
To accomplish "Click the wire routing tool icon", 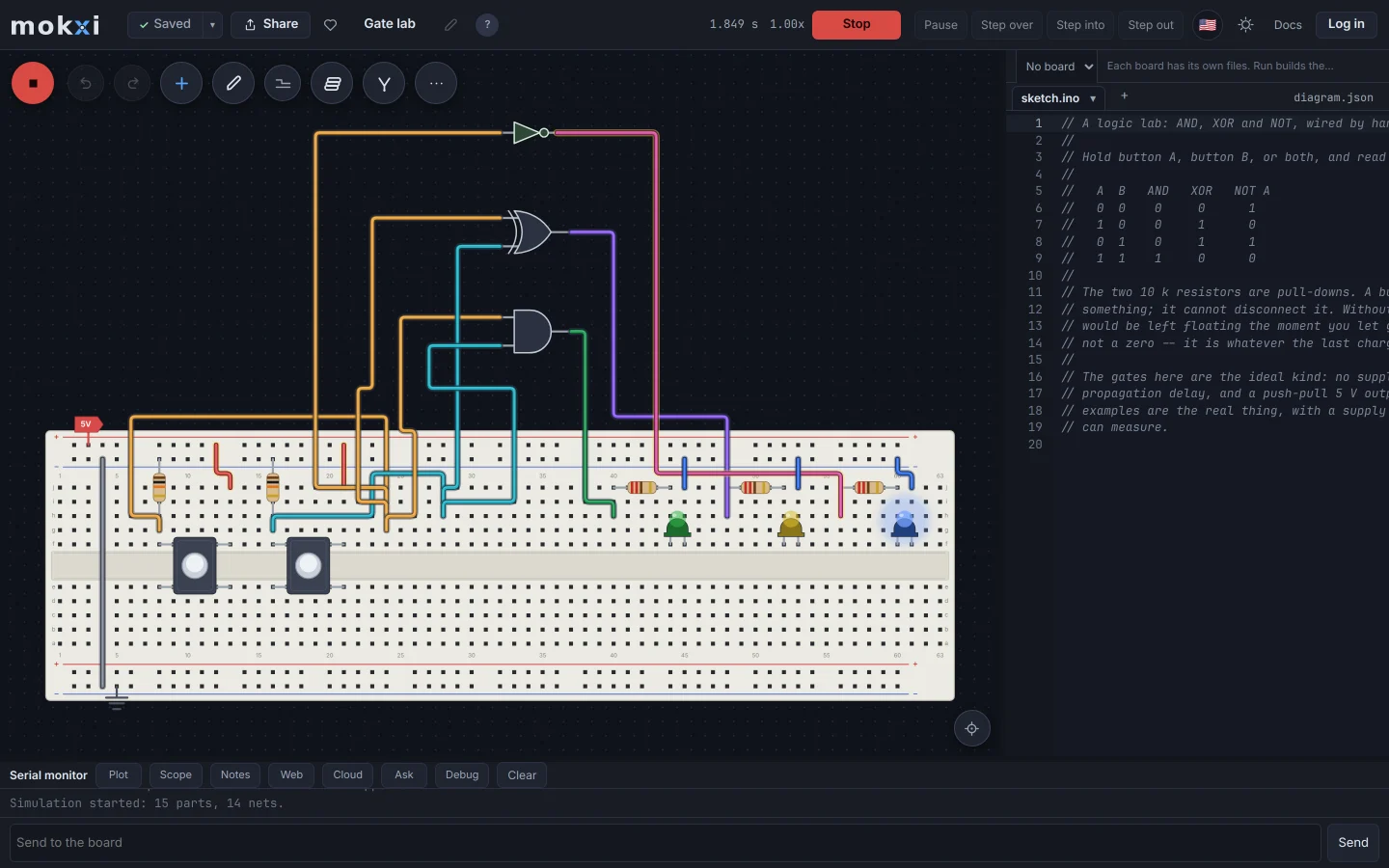I will pyautogui.click(x=283, y=83).
